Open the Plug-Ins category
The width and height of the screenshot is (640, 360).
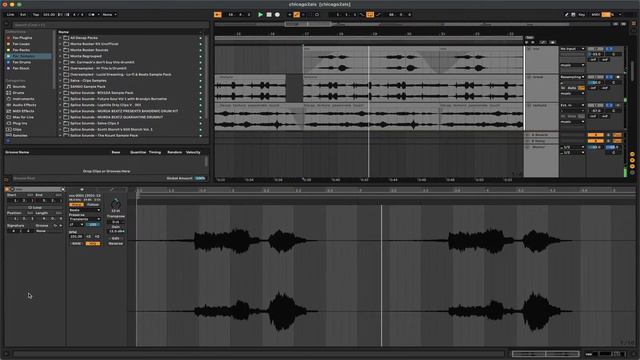coord(20,123)
